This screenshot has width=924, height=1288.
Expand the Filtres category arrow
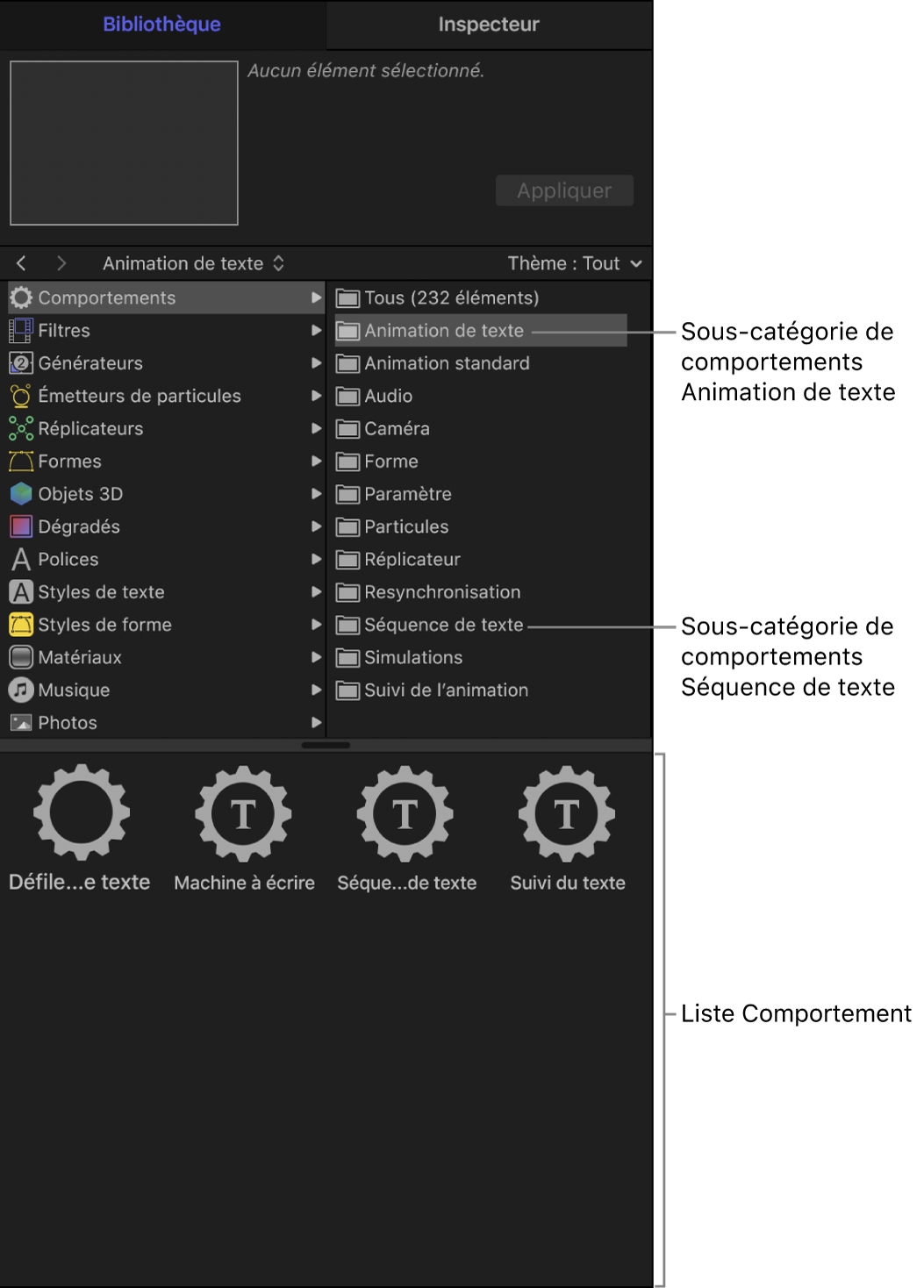(316, 331)
